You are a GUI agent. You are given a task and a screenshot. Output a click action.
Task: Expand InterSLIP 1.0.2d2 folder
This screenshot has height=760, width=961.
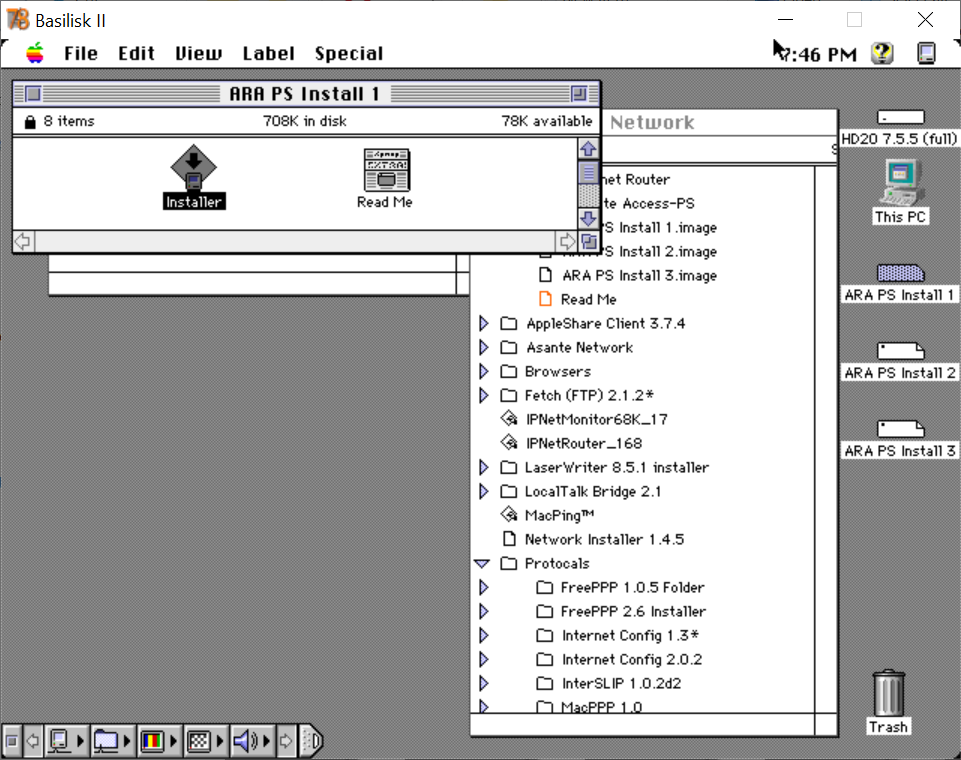(484, 683)
